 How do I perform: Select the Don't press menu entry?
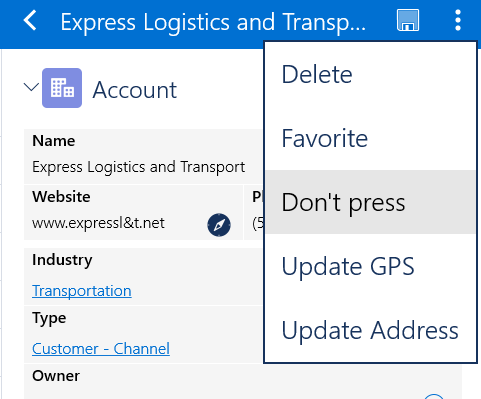[x=370, y=202]
